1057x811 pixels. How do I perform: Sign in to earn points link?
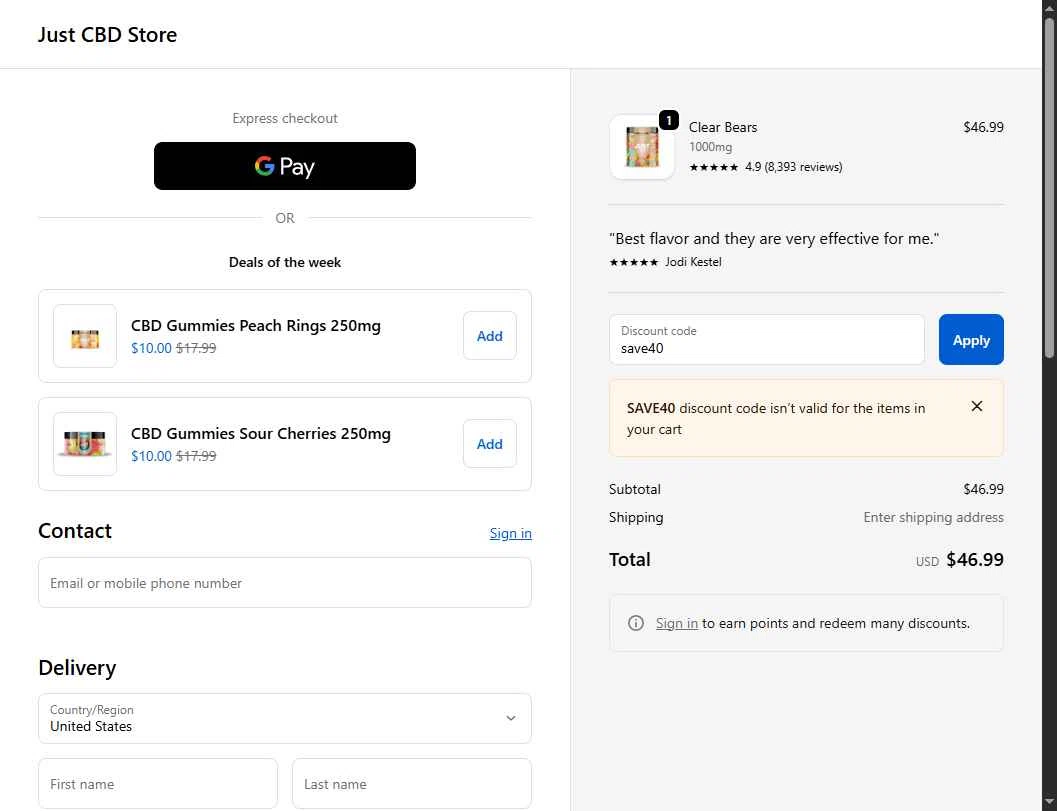point(676,623)
